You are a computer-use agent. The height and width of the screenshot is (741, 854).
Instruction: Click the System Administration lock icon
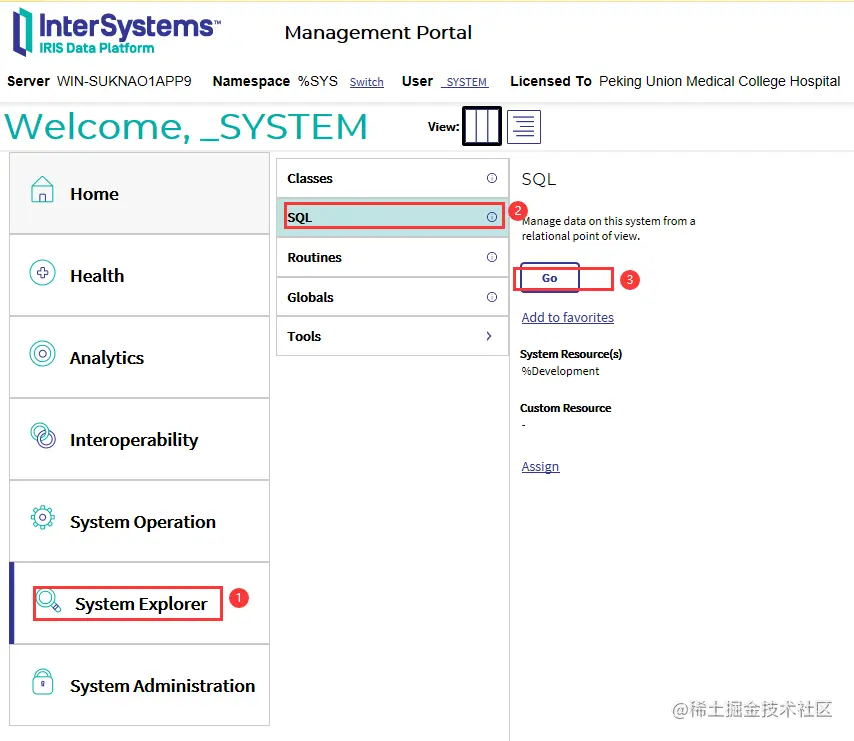tap(42, 682)
